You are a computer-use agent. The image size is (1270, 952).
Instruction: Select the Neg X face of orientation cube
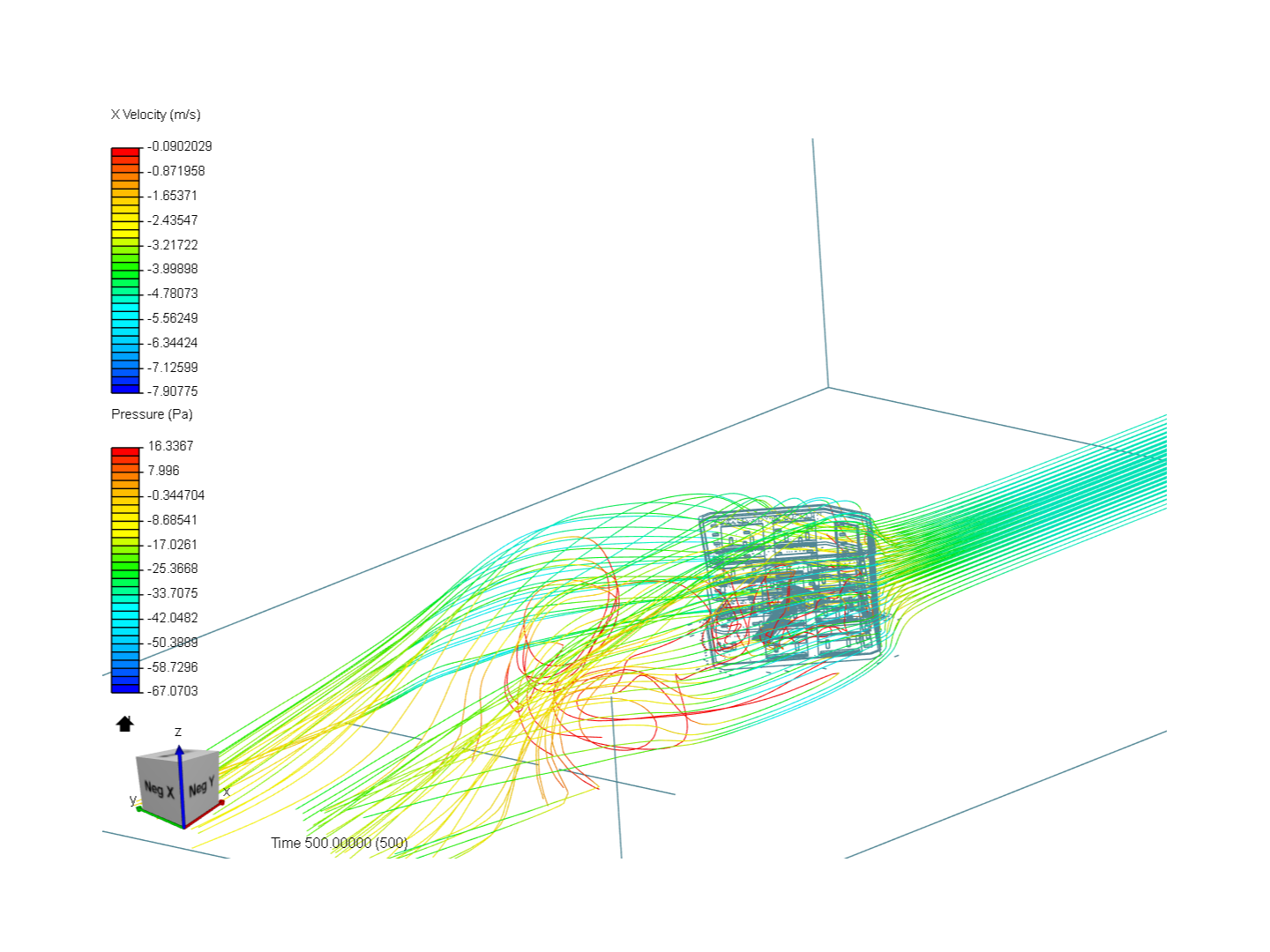pyautogui.click(x=159, y=790)
